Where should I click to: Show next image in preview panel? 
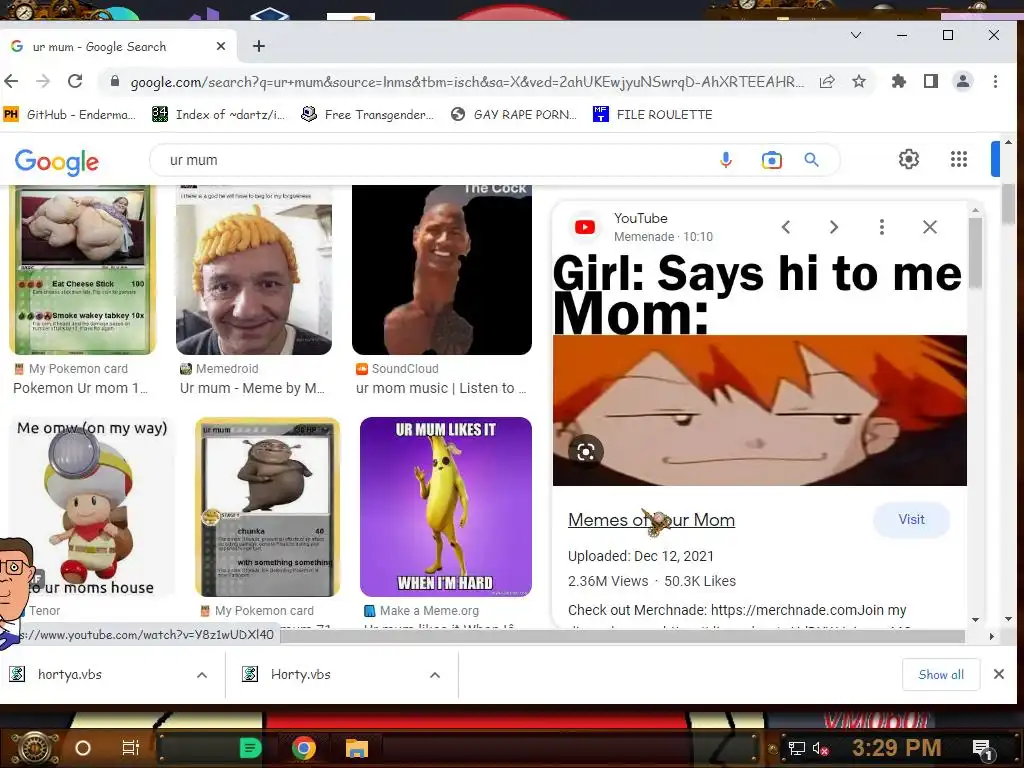pyautogui.click(x=834, y=227)
